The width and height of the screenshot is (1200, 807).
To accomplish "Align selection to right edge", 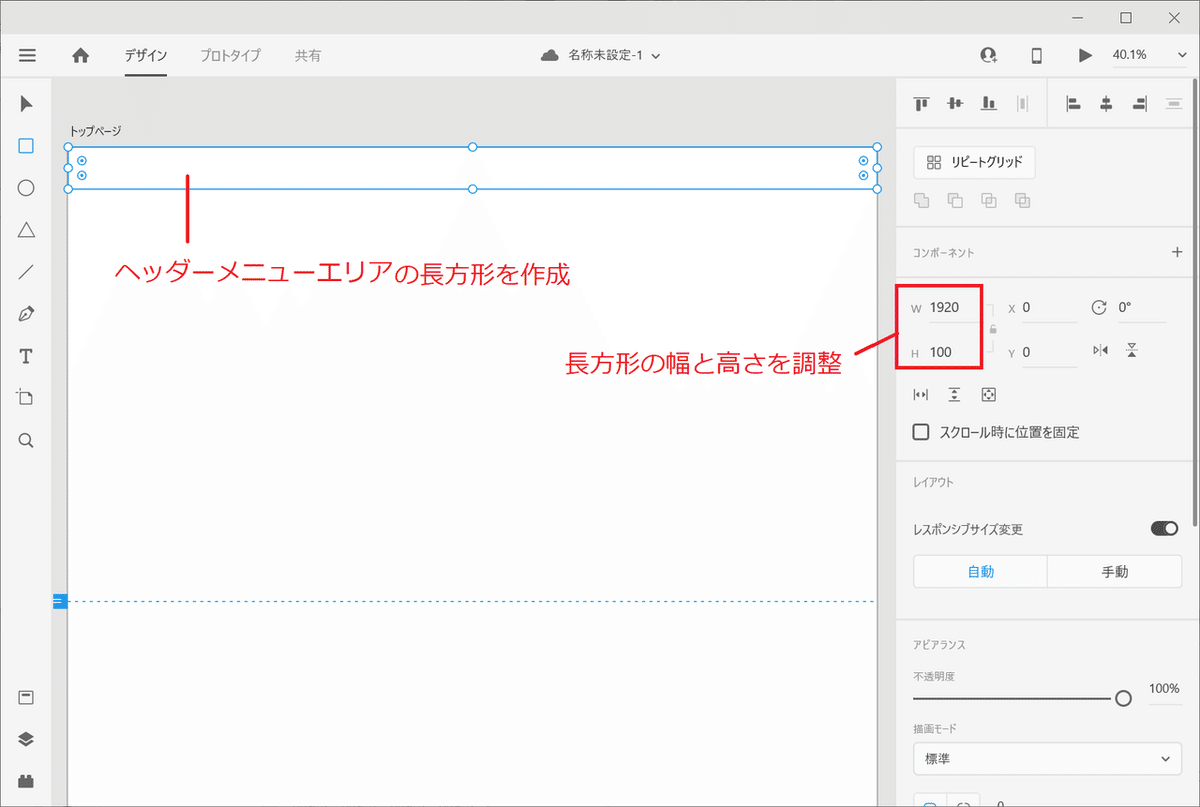I will click(1139, 103).
